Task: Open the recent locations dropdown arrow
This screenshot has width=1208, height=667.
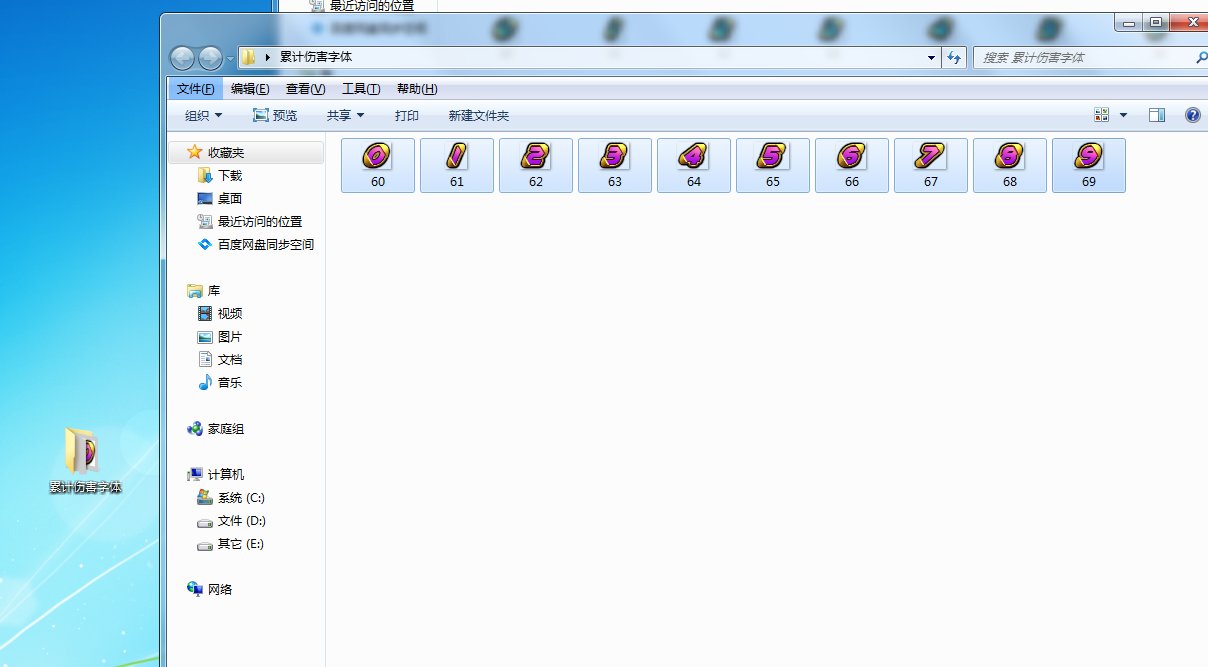Action: click(x=230, y=58)
